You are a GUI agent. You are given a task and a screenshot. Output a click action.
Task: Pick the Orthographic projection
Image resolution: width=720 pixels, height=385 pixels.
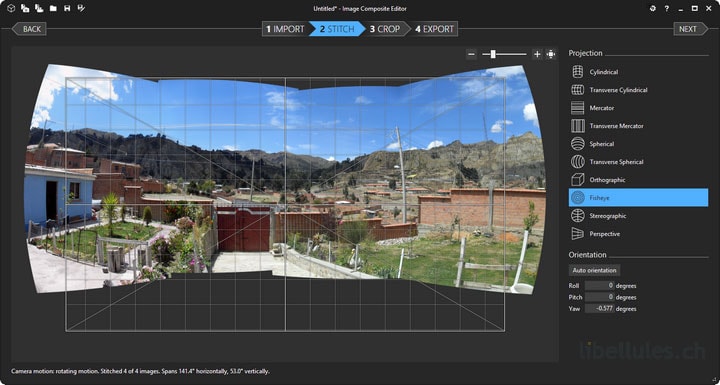[638, 180]
